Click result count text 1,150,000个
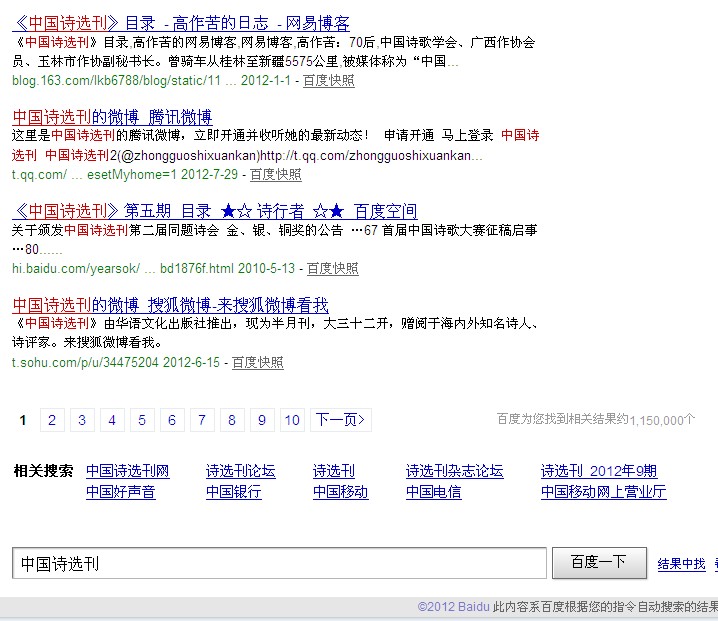718x621 pixels. click(x=662, y=420)
